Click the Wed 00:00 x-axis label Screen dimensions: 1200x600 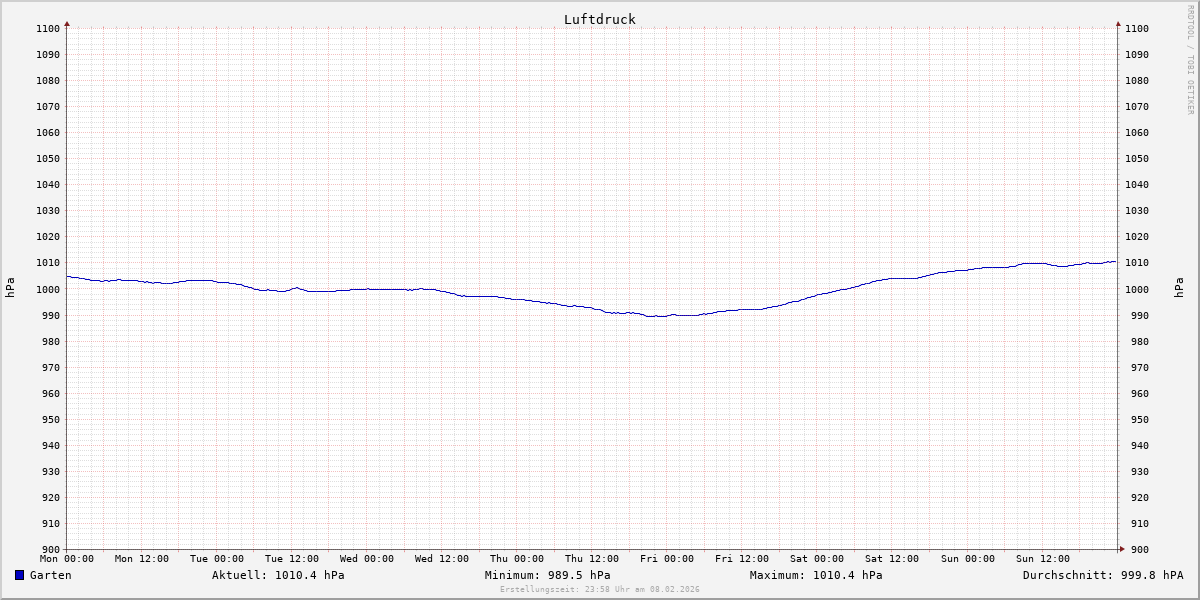click(x=366, y=559)
